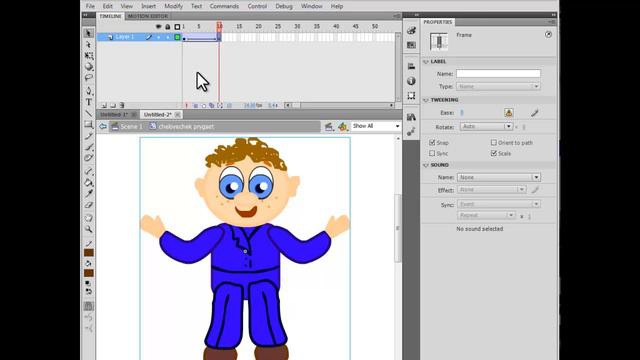This screenshot has width=640, height=360.
Task: Open the sound Effect dropdown
Action: pos(491,190)
